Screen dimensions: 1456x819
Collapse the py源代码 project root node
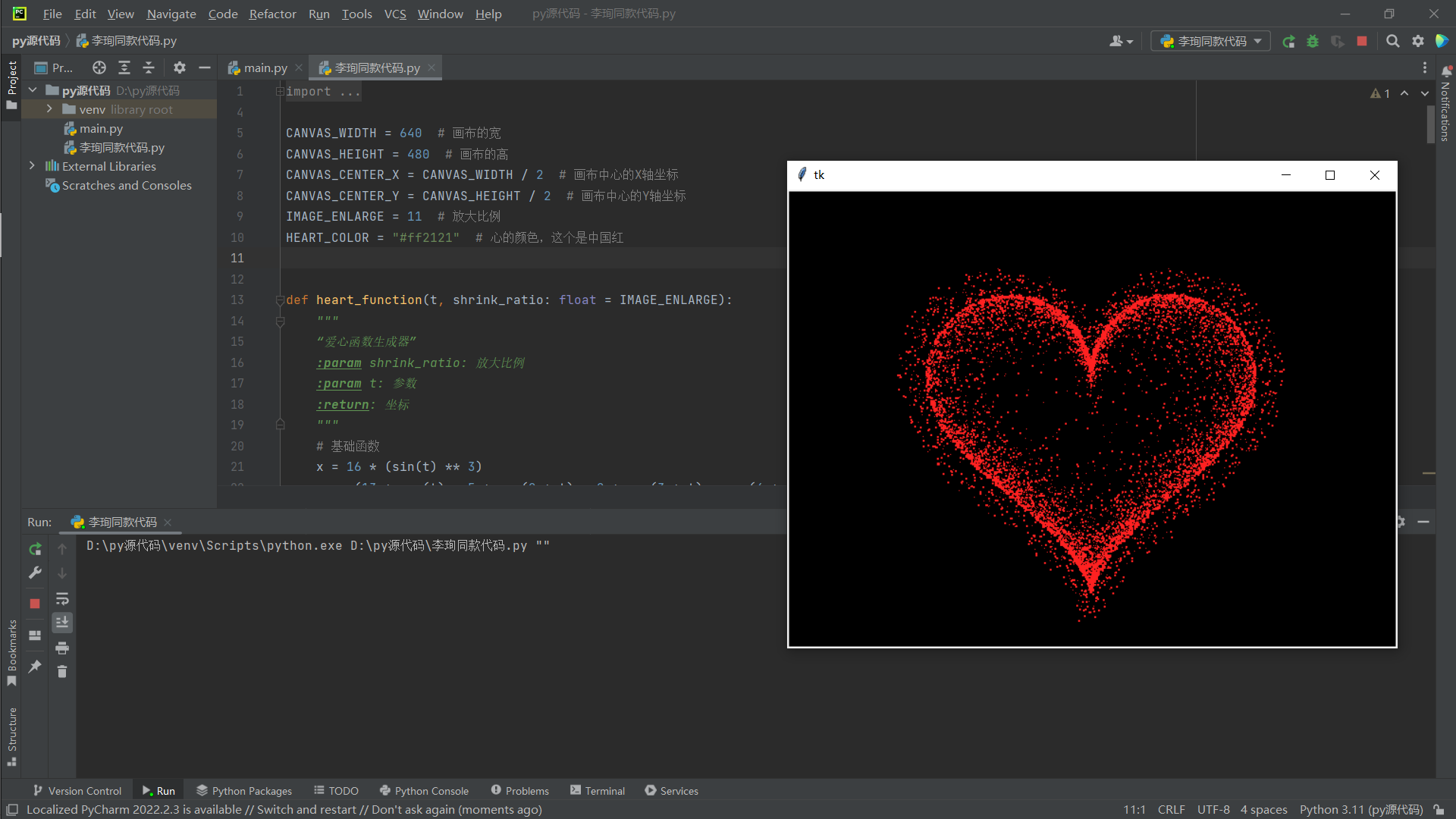pyautogui.click(x=33, y=90)
